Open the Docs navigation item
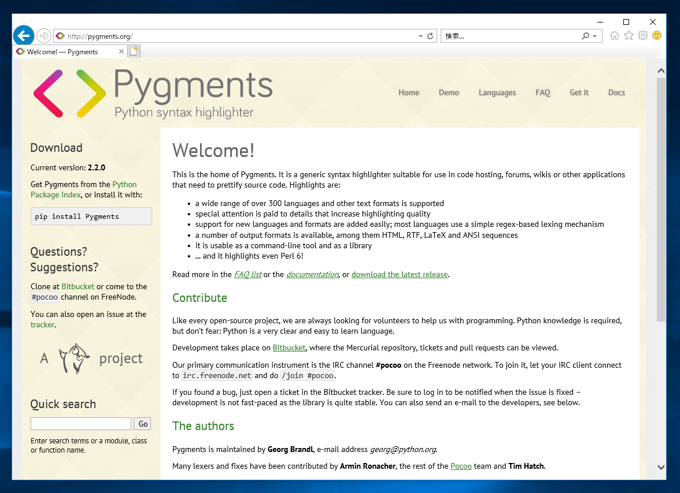The image size is (680, 493). pos(616,92)
